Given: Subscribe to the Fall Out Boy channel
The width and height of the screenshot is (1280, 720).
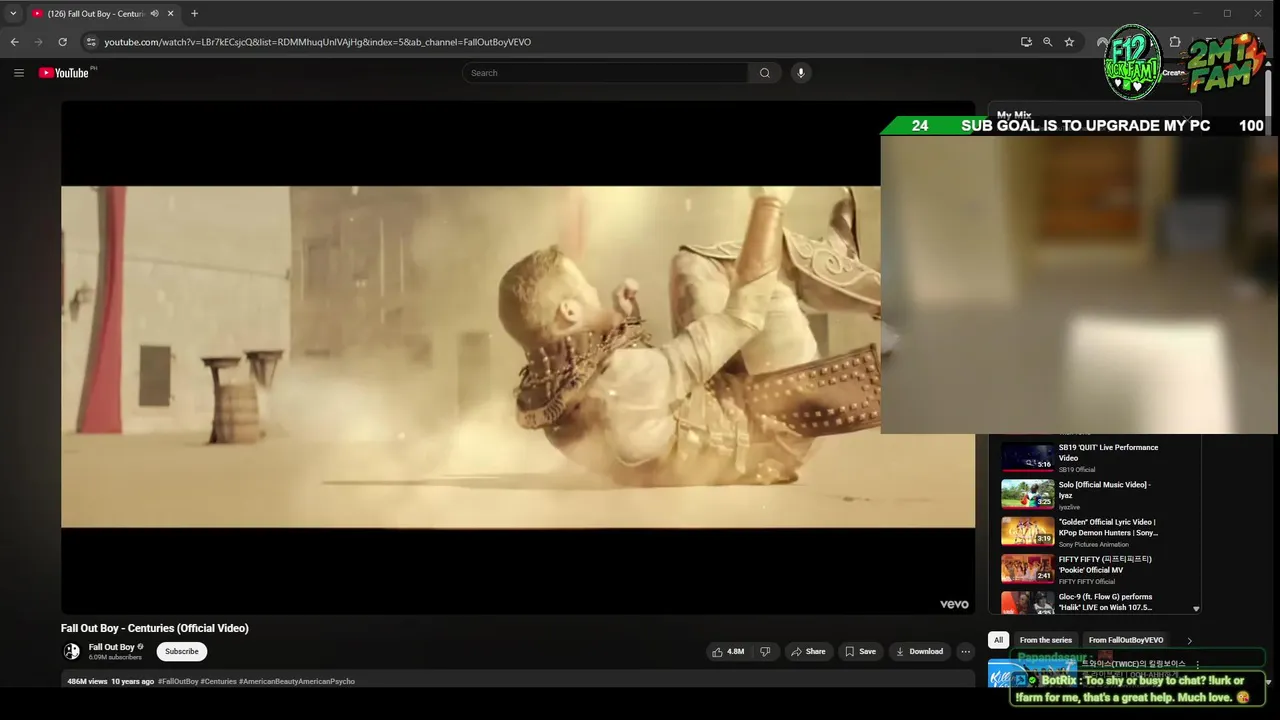Looking at the screenshot, I should click(x=181, y=651).
